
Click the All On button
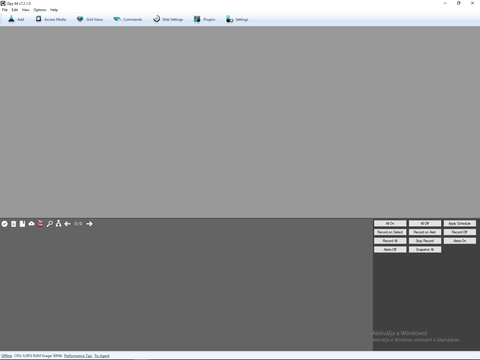[390, 223]
